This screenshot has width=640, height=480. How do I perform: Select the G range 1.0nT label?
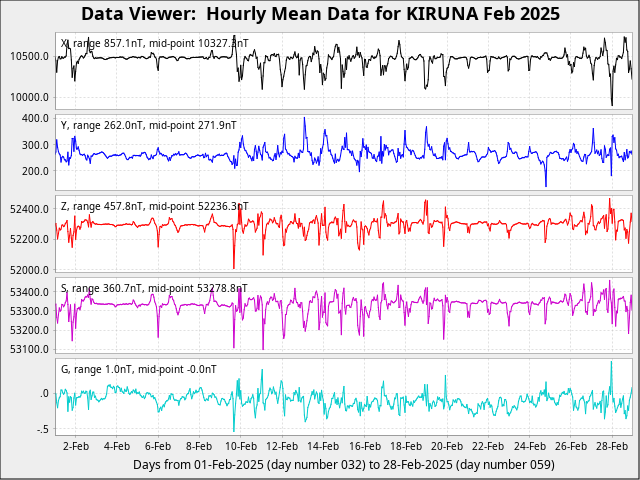tap(138, 369)
